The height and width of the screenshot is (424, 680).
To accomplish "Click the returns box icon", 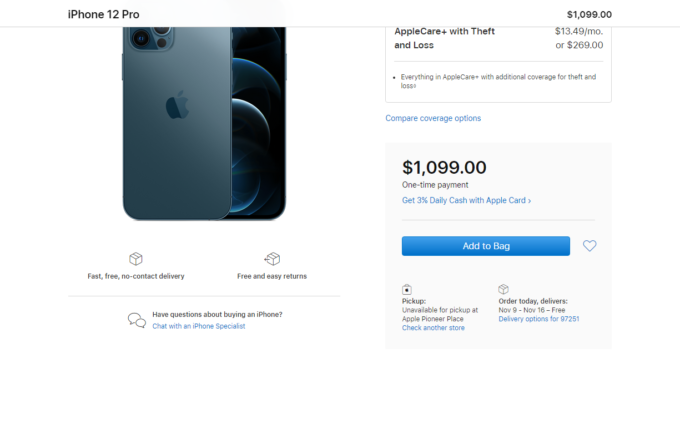I will click(x=272, y=259).
